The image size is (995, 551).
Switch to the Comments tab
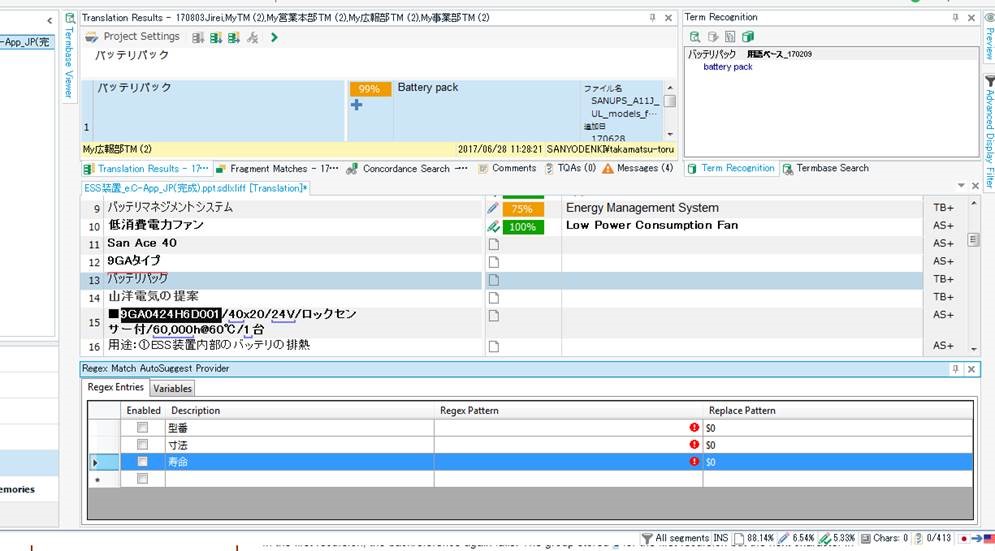(x=507, y=168)
